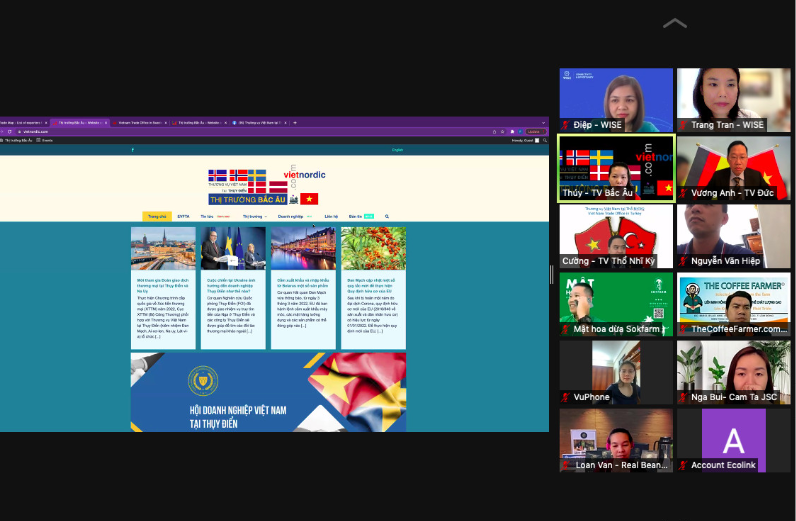
Task: Select Thúy - TV Bắc Âu video tile
Action: (616, 167)
